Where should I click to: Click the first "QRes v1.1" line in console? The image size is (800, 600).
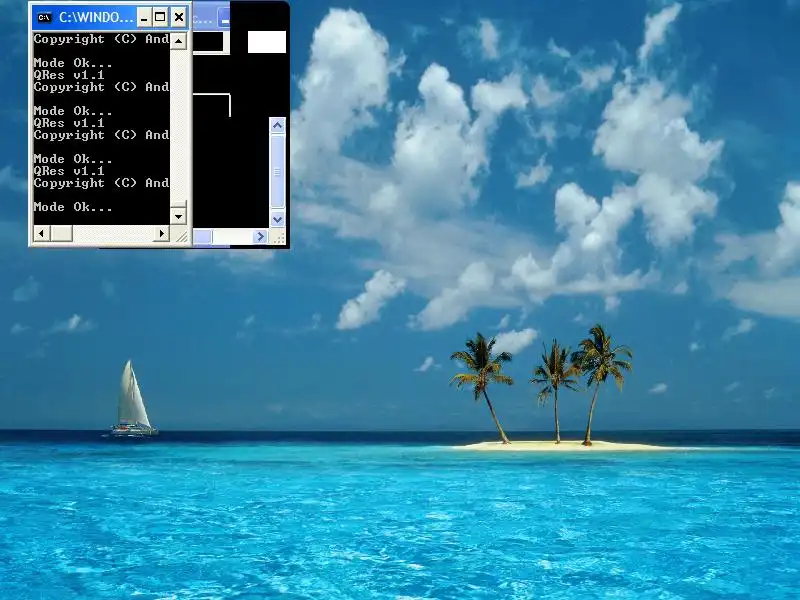(x=69, y=75)
